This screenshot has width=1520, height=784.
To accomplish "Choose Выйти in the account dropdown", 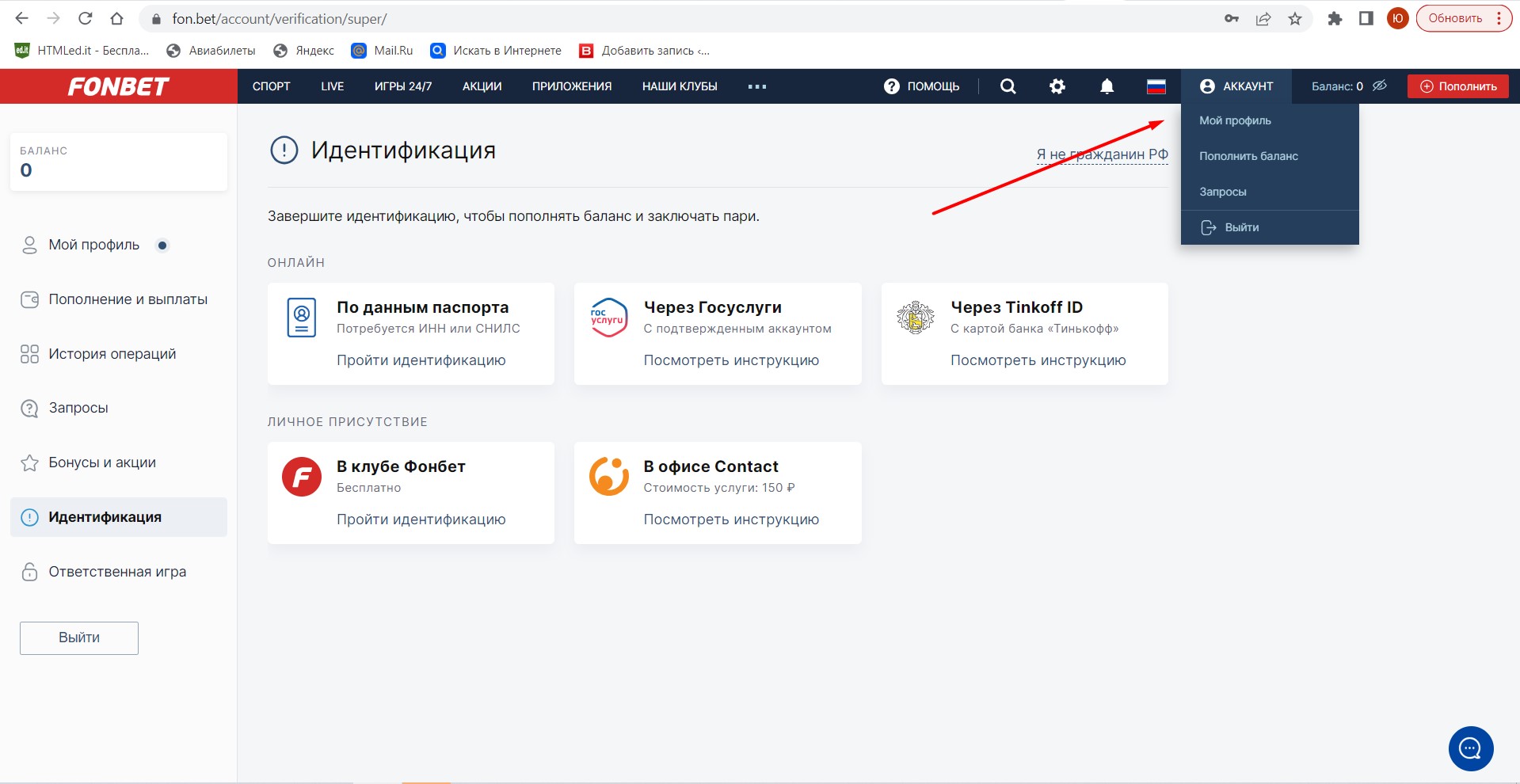I will [x=1241, y=227].
